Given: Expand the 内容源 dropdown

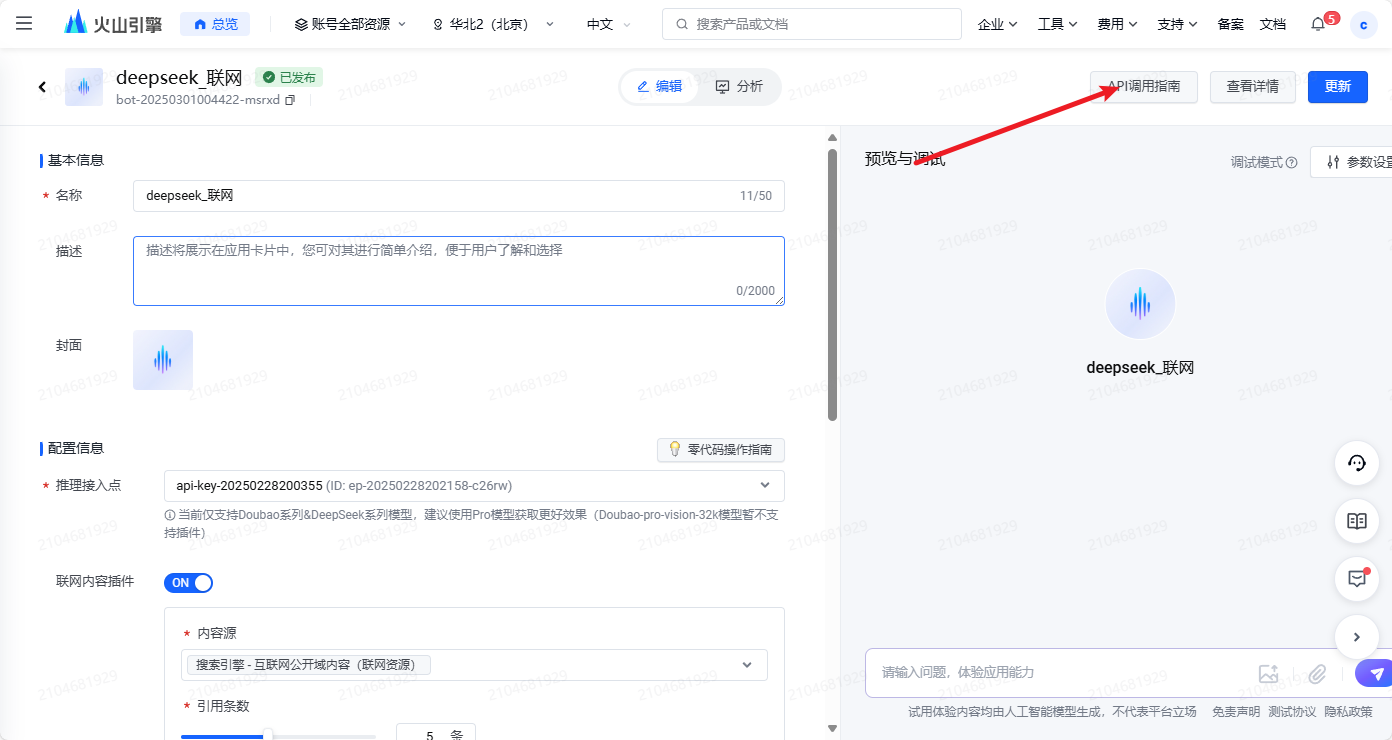Looking at the screenshot, I should (x=476, y=665).
